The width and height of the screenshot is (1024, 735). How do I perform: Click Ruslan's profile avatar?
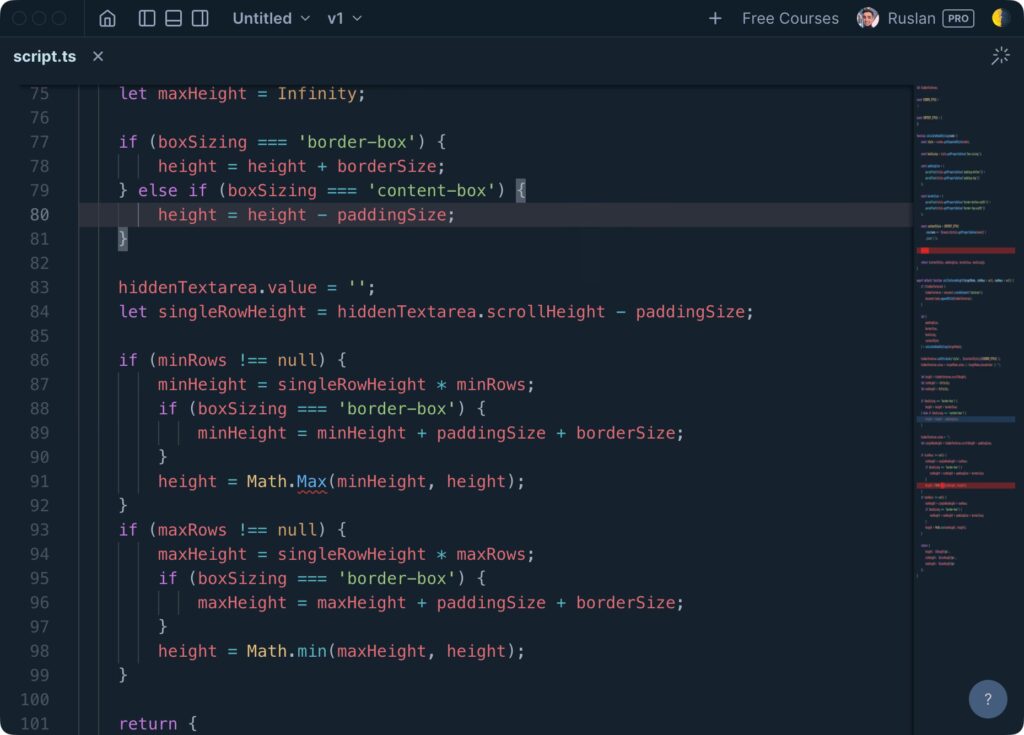click(868, 18)
